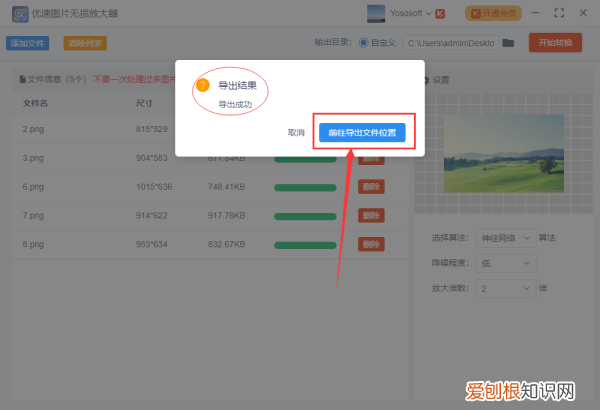Image resolution: width=600 pixels, height=410 pixels.
Task: Click the 748.41KB file size cell
Action: tap(227, 187)
